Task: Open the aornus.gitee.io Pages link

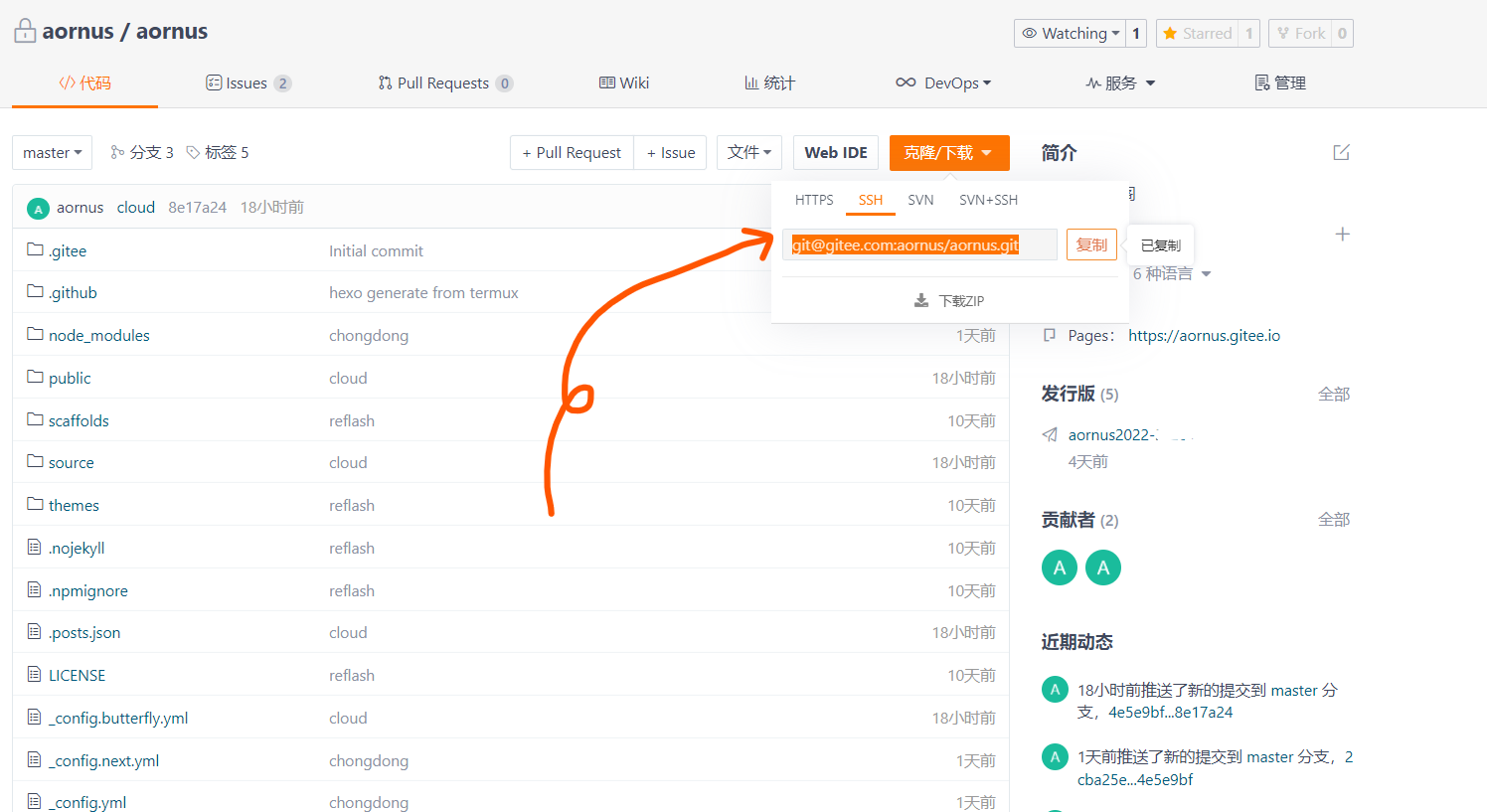Action: 1204,336
